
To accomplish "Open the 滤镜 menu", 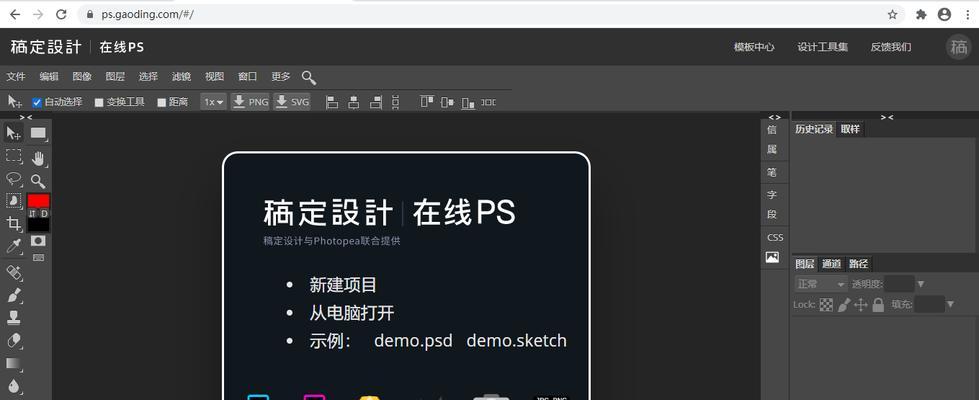I will (181, 77).
